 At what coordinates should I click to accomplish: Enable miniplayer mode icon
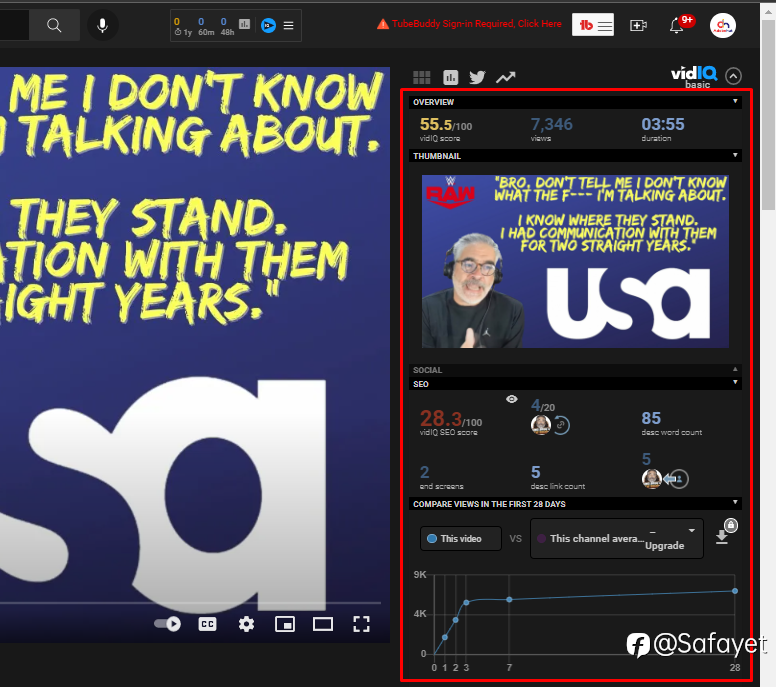coord(285,624)
